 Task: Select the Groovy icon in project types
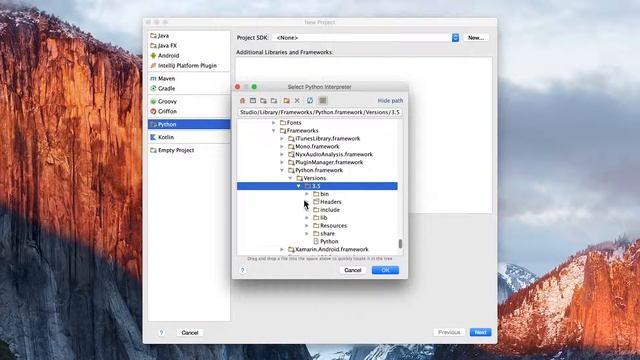click(153, 101)
